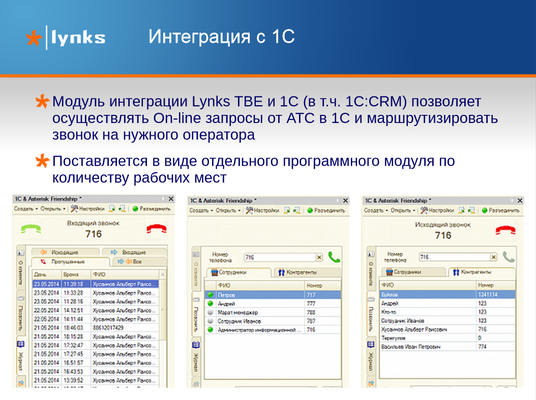Clear phone number field in Сотрудники window
This screenshot has height=400, width=536.
(319, 257)
